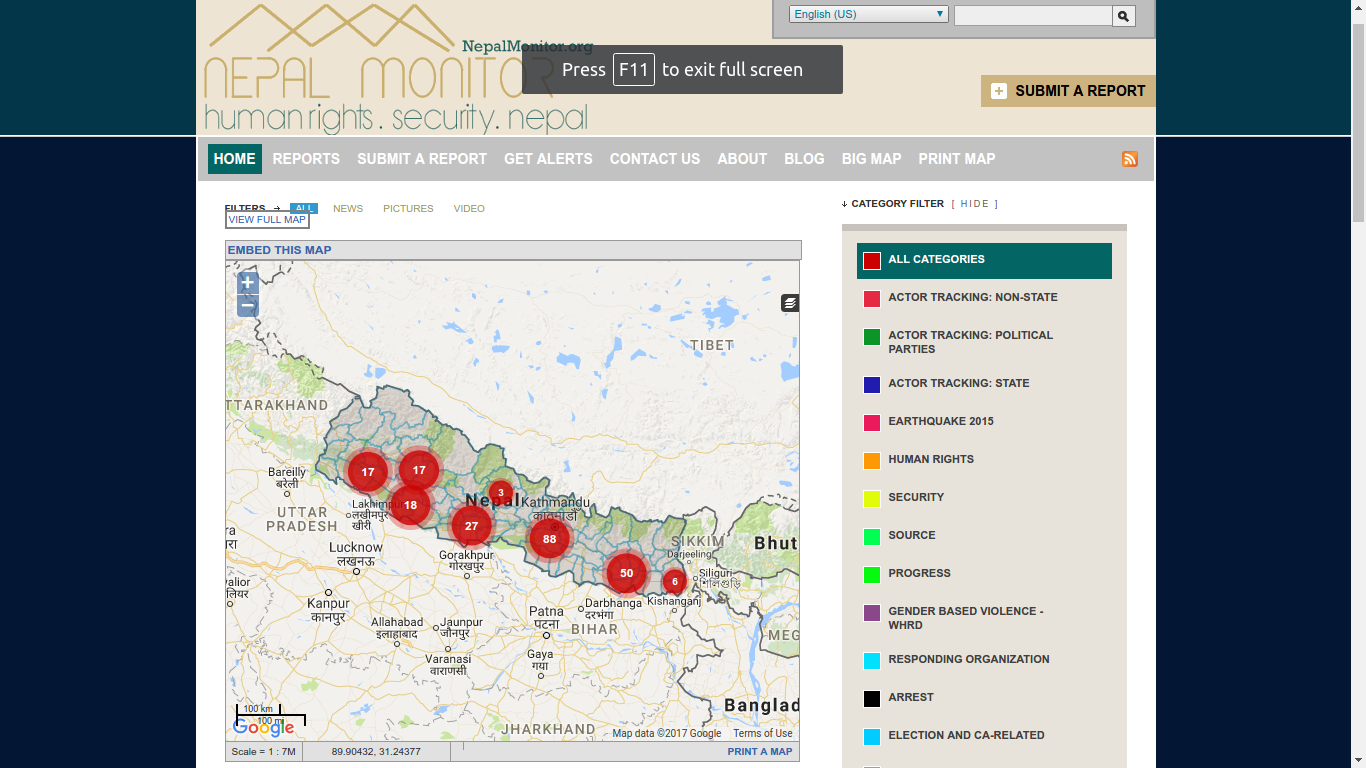Open the map layers switcher icon

[790, 303]
